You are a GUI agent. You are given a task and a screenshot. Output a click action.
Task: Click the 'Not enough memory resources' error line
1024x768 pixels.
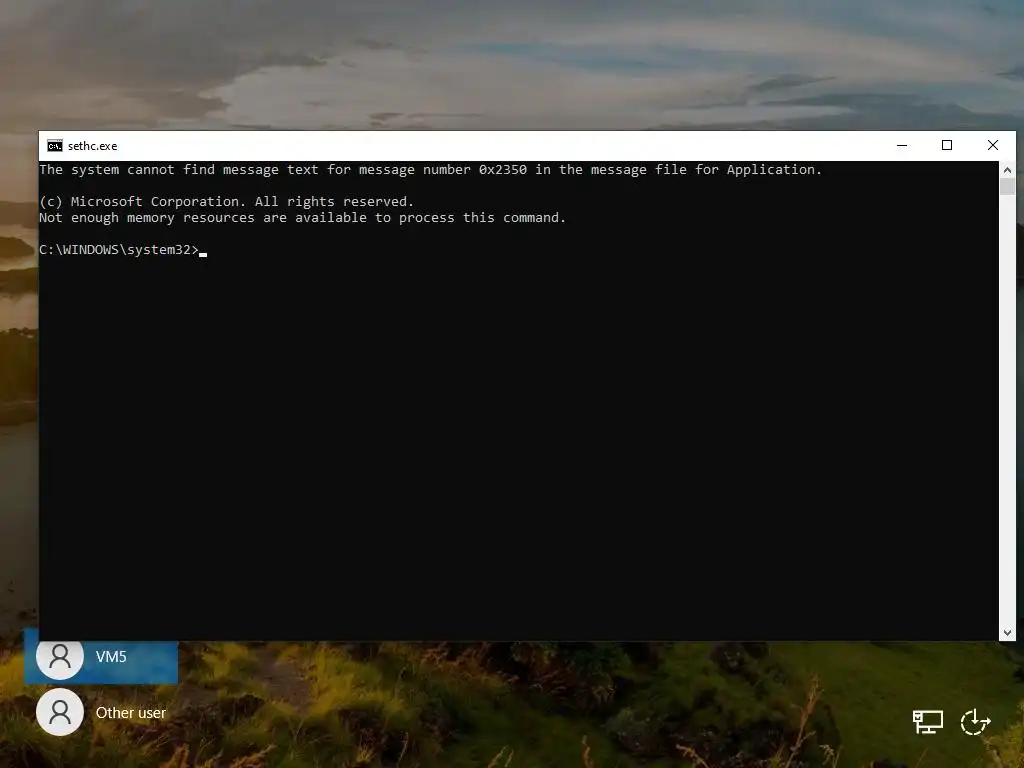pos(302,217)
